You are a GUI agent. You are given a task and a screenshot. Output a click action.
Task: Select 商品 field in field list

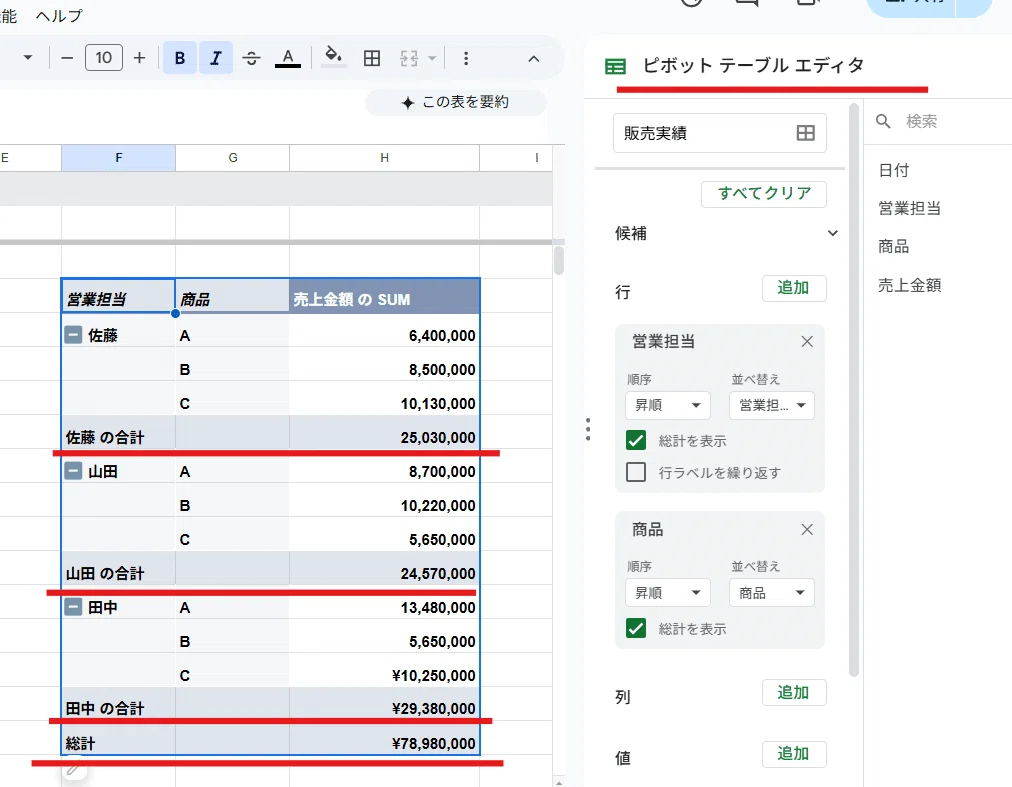[894, 246]
